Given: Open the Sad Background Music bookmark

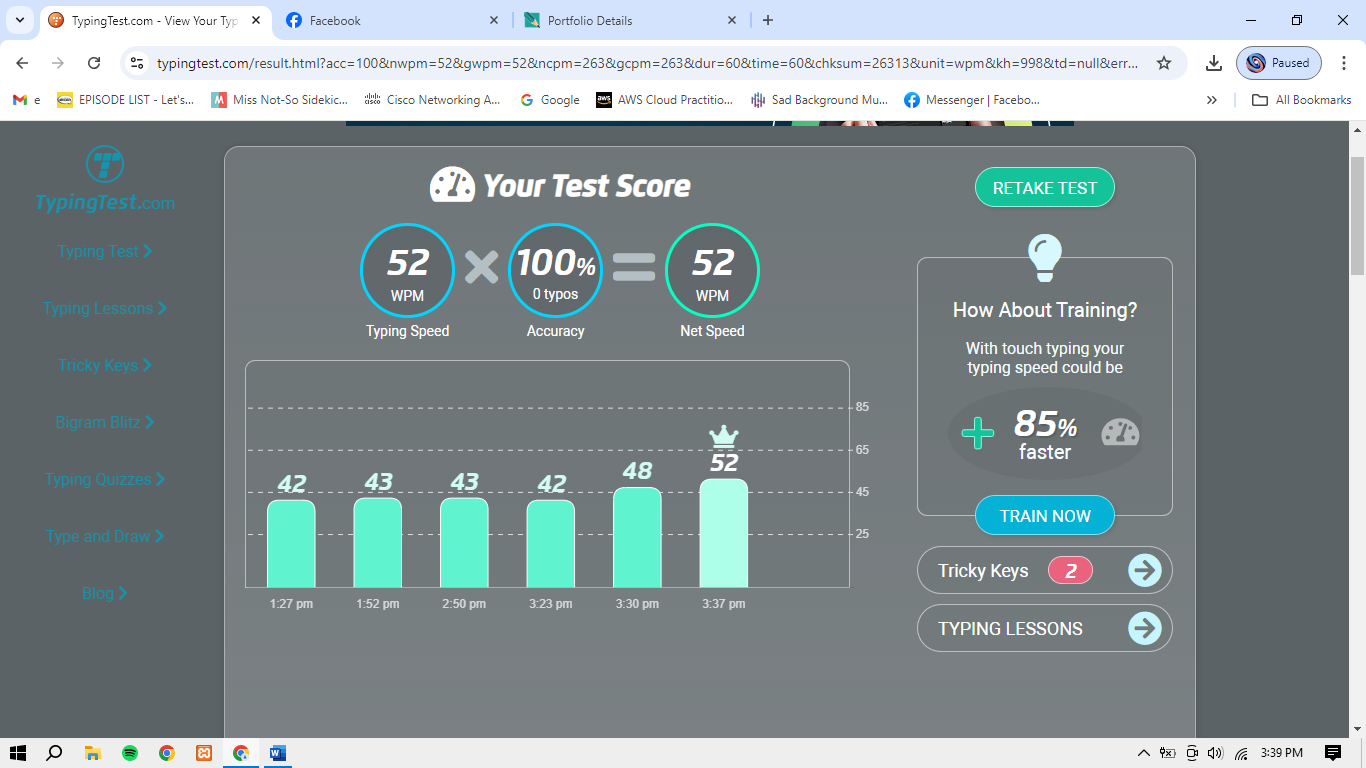Looking at the screenshot, I should tap(819, 100).
